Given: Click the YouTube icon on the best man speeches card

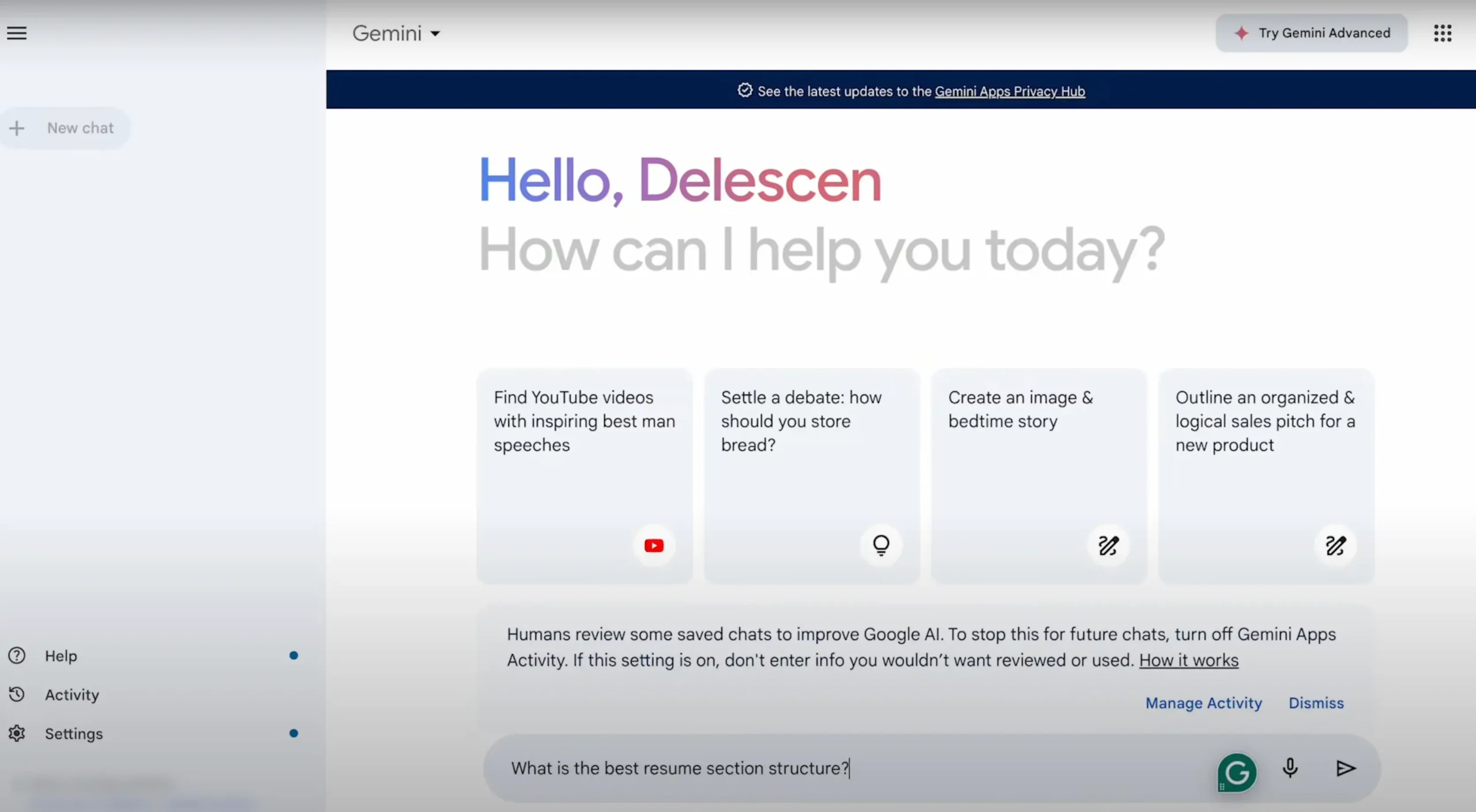Looking at the screenshot, I should coord(654,545).
